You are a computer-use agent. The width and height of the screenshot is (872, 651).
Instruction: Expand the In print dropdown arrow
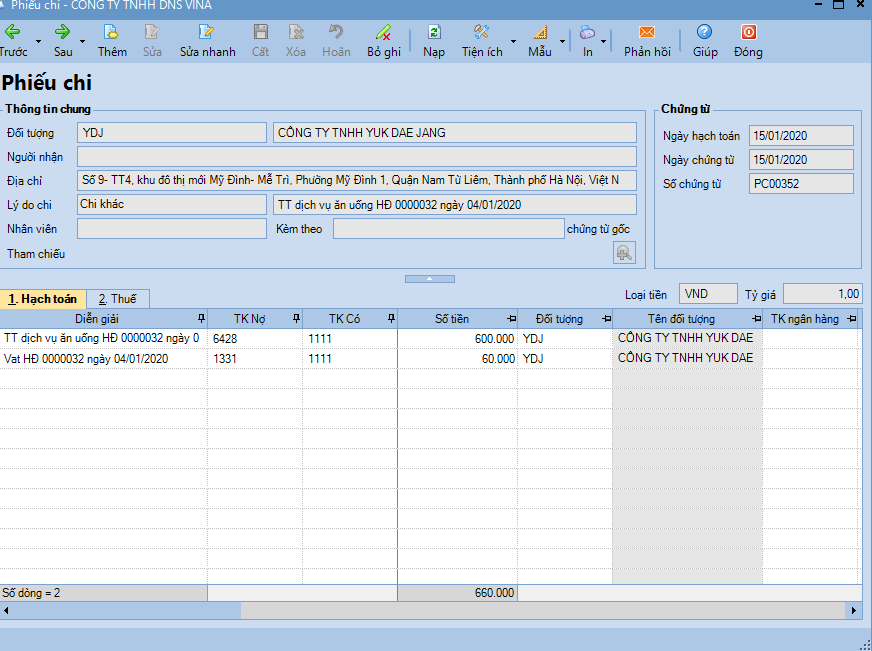coord(605,42)
